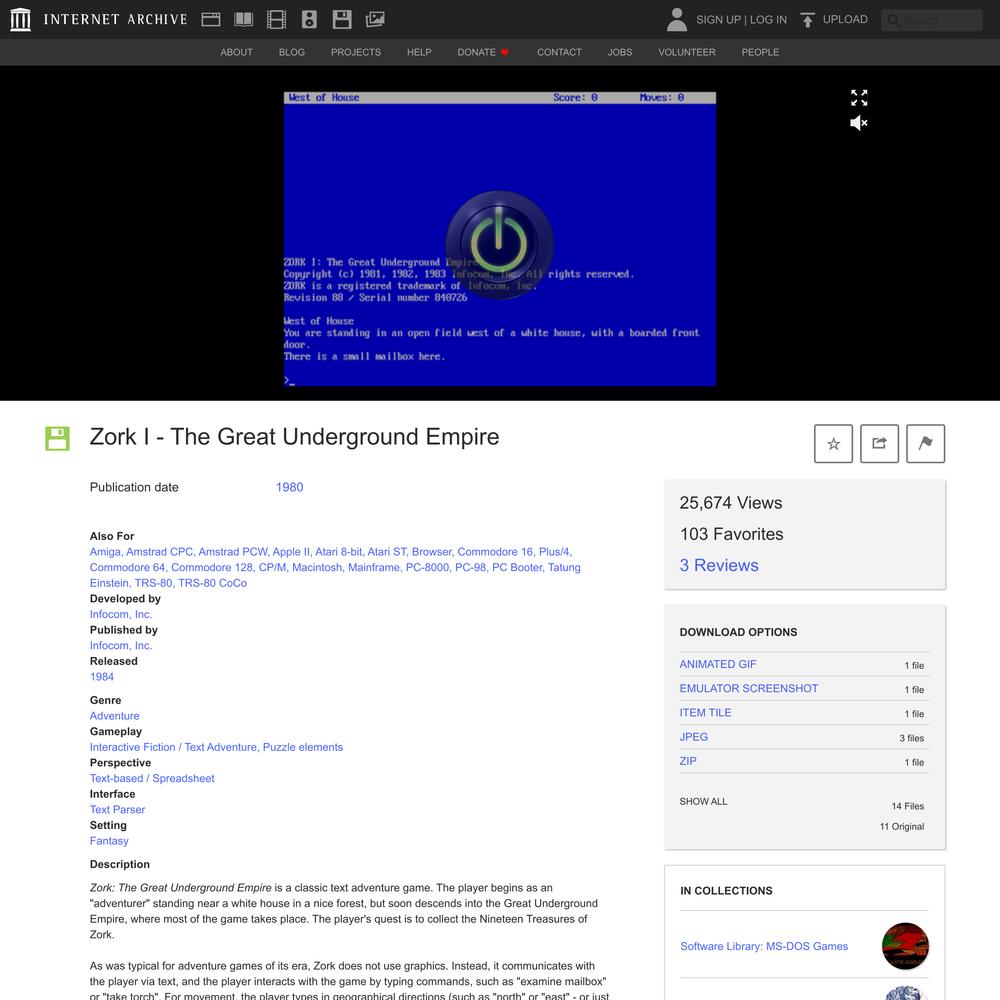This screenshot has width=1000, height=1000.
Task: Click the Zork emulator screenshot
Action: click(499, 239)
